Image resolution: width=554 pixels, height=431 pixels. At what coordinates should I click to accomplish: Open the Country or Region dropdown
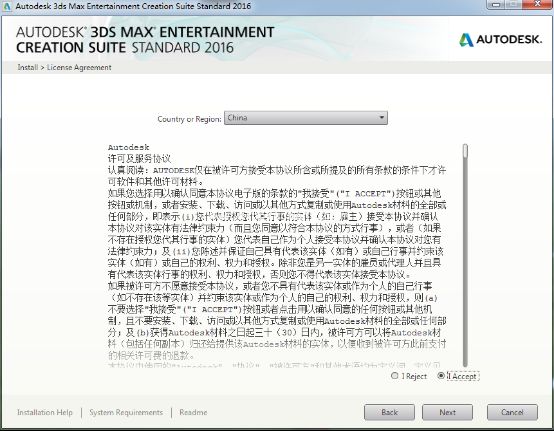(x=306, y=118)
